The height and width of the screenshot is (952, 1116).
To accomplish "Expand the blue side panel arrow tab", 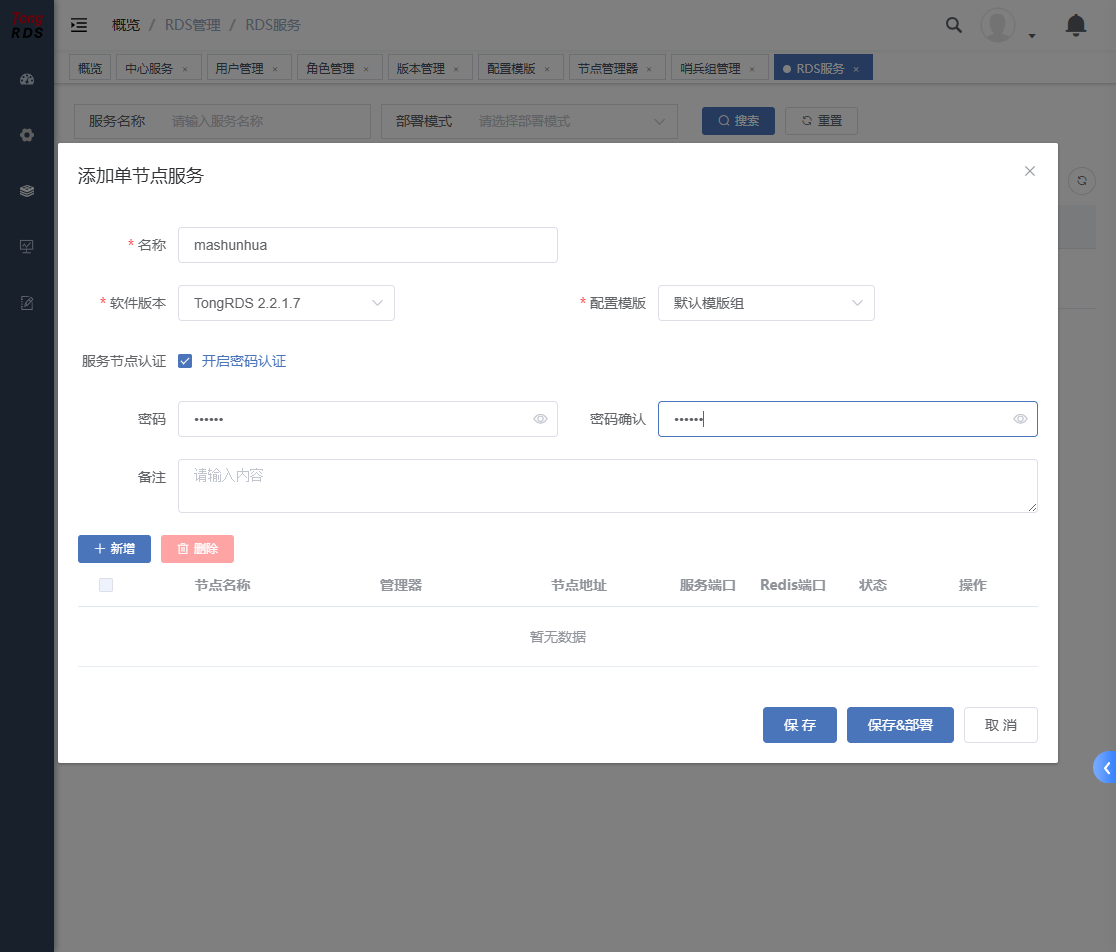I will (x=1105, y=768).
